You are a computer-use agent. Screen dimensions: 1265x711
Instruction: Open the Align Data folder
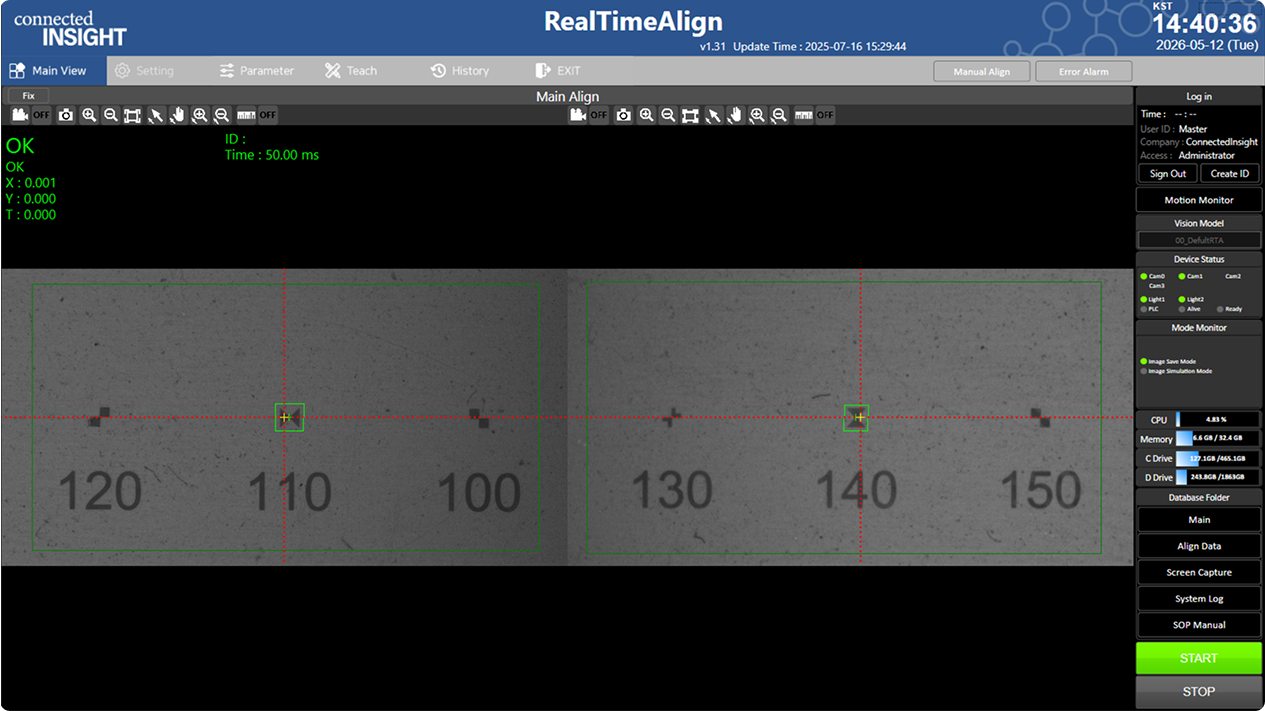1199,546
